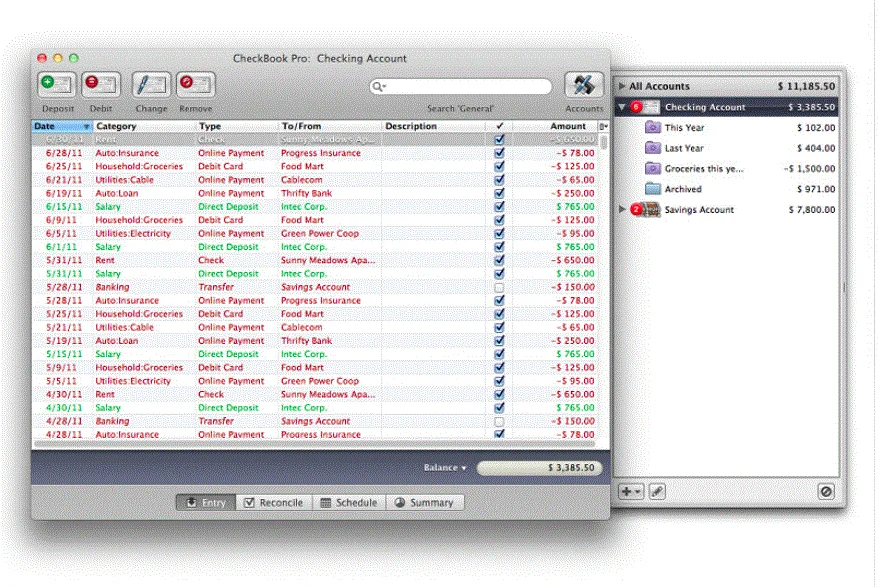
Task: Click the checkmark cleared column header
Action: (x=499, y=126)
